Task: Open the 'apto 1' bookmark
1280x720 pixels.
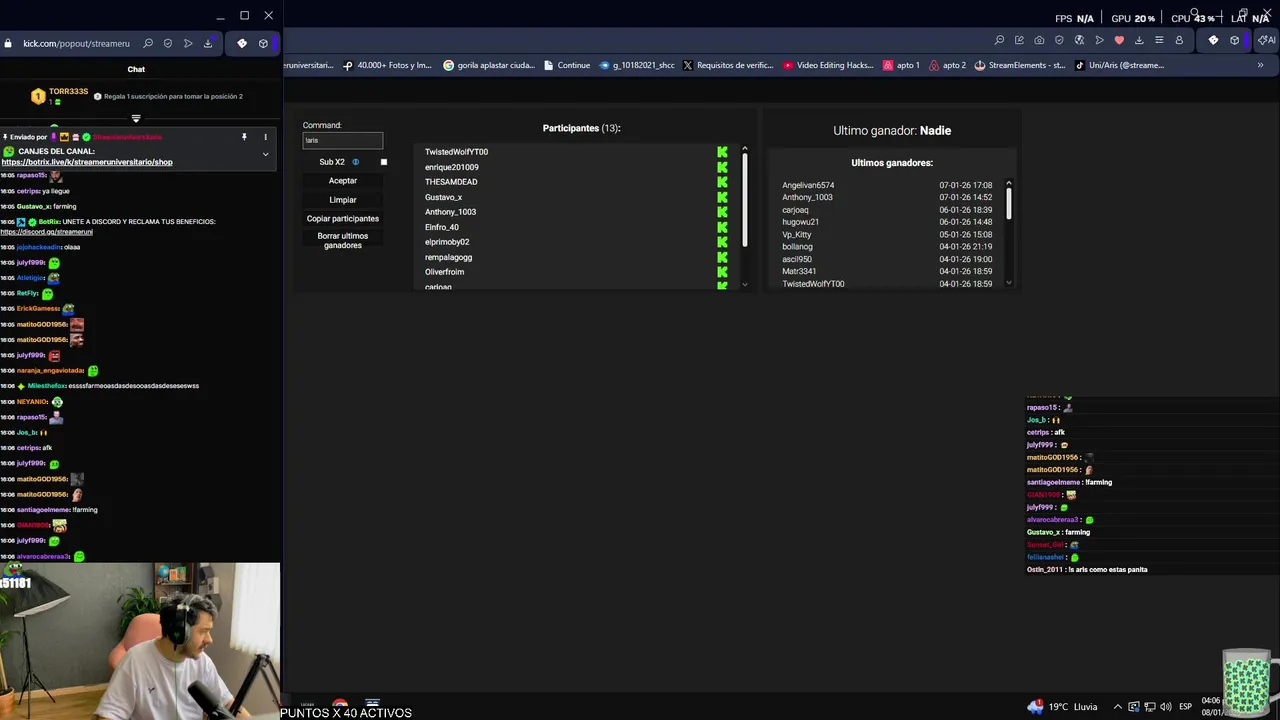Action: [x=901, y=65]
